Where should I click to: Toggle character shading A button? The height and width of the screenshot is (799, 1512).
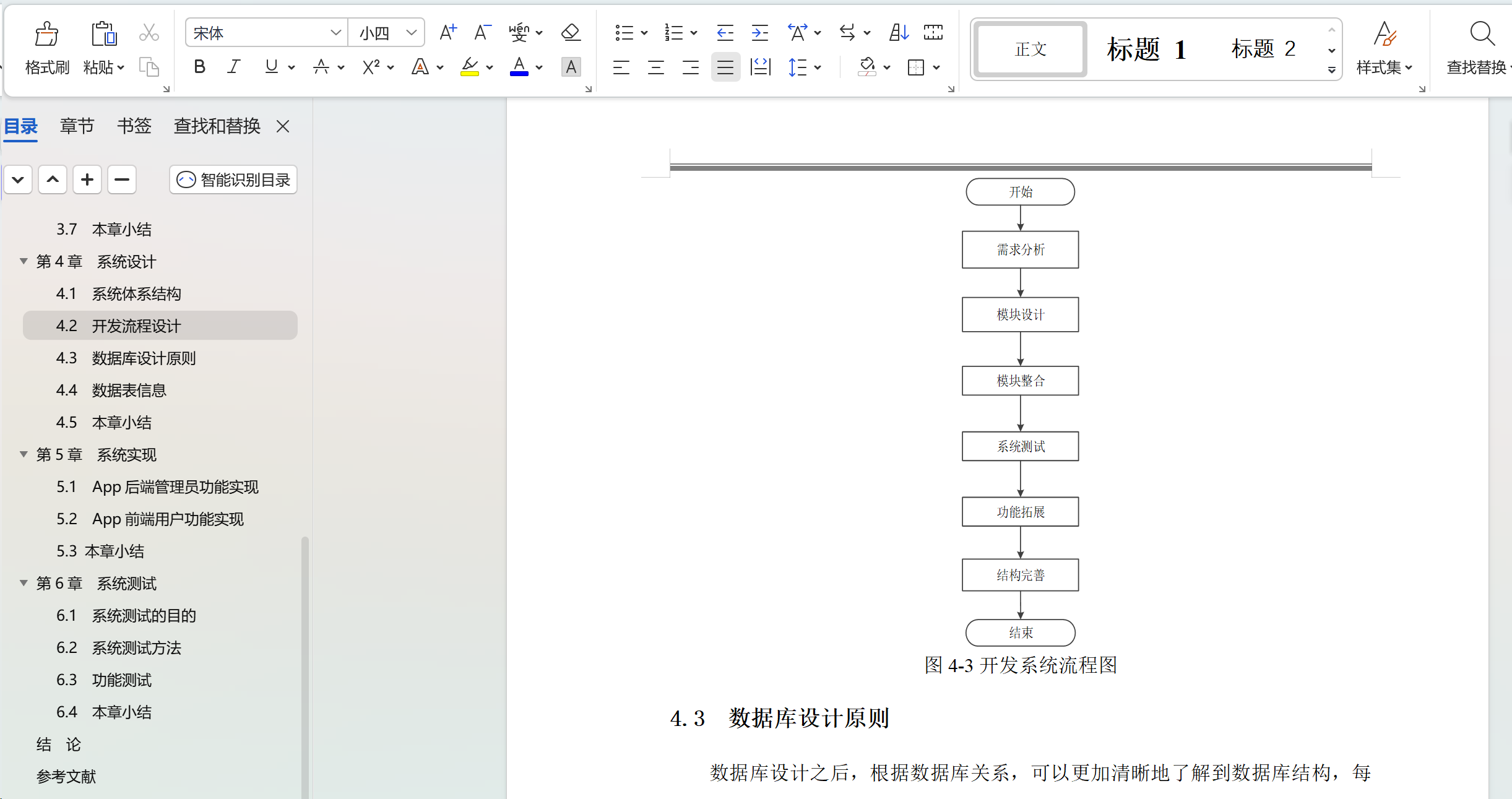pos(571,67)
